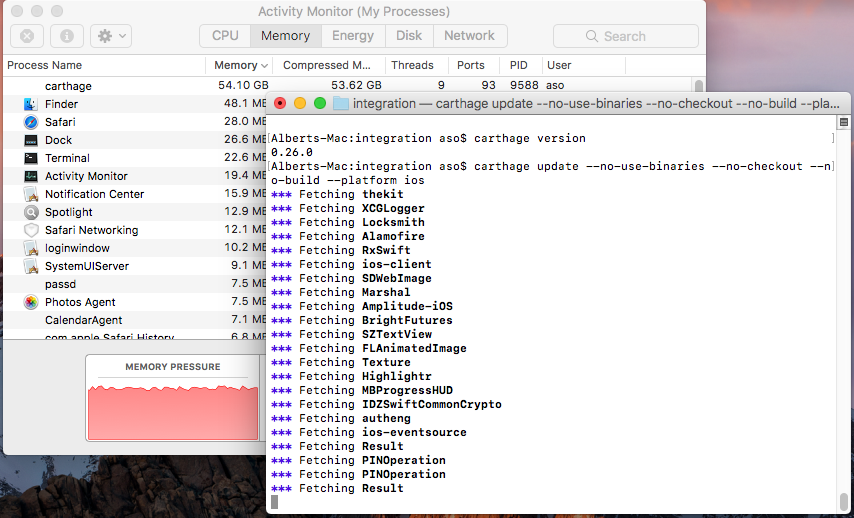
Task: Click the Terminal window zoom button
Action: pos(320,103)
